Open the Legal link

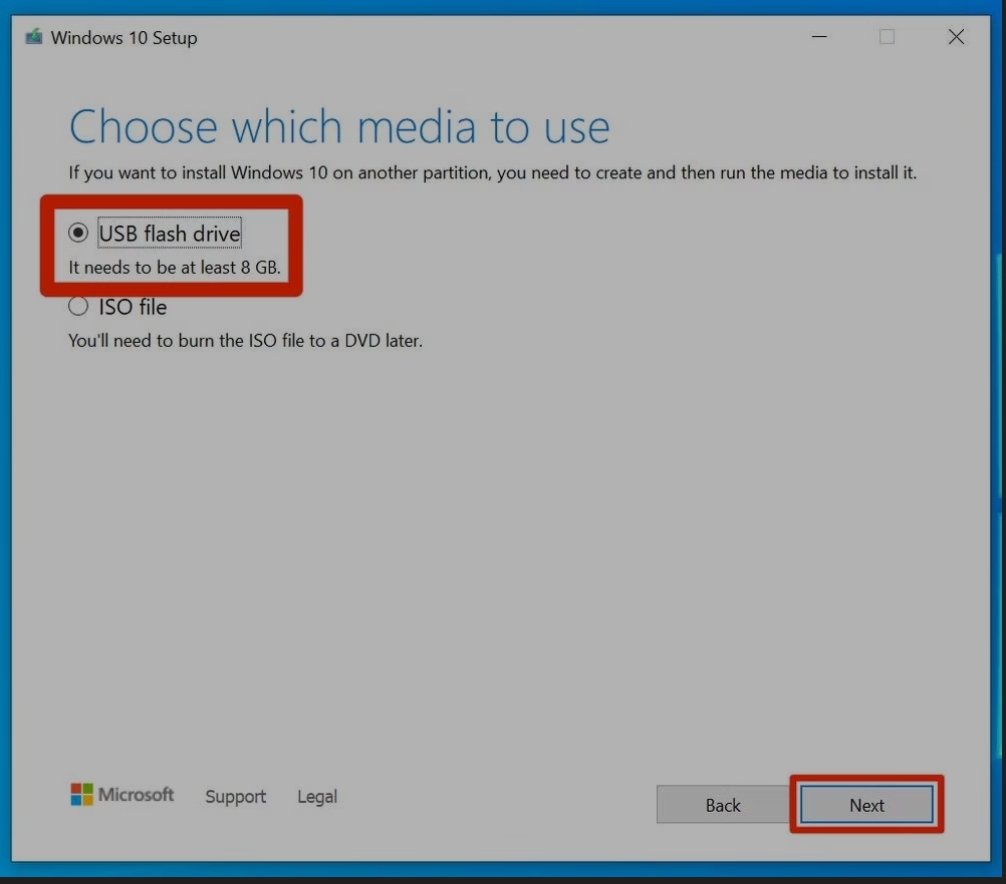[x=317, y=797]
